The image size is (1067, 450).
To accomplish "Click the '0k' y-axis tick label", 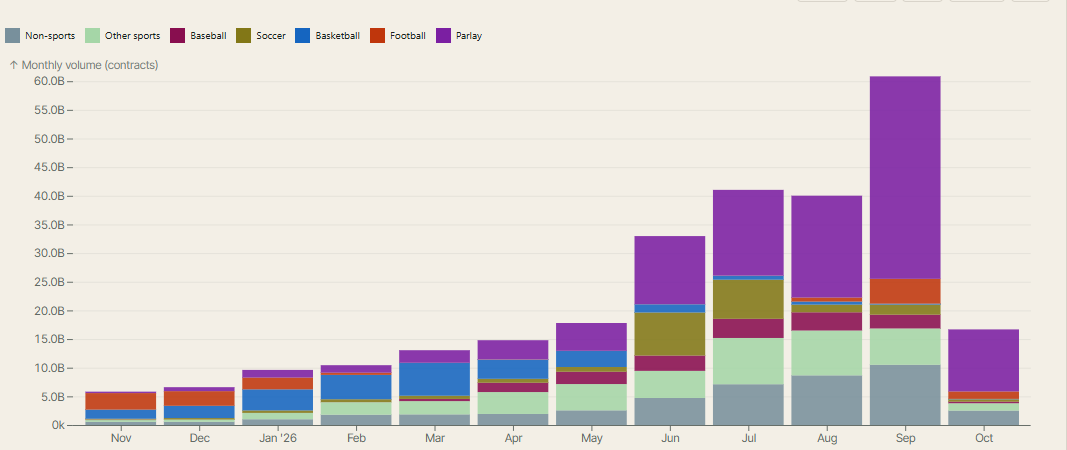I will 58,425.
